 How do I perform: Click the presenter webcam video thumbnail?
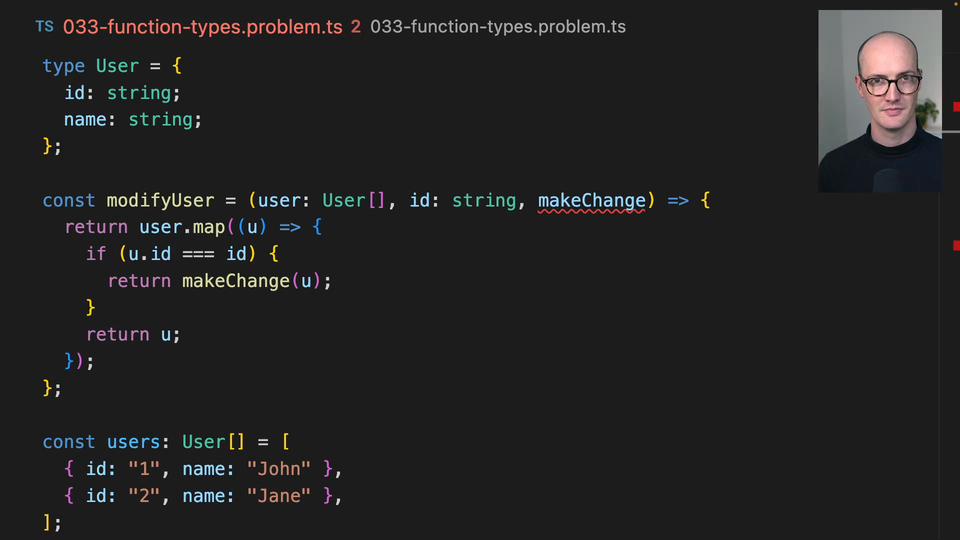[x=880, y=101]
